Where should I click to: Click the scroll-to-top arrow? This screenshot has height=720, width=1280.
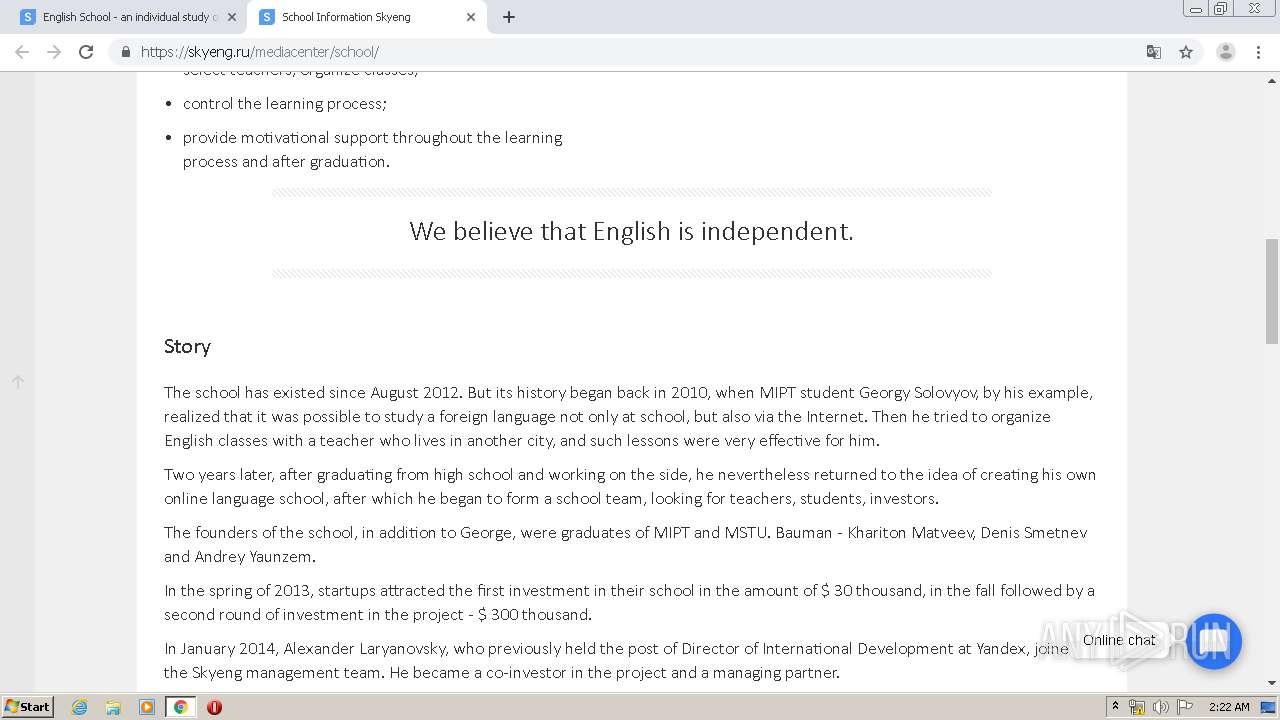(17, 381)
